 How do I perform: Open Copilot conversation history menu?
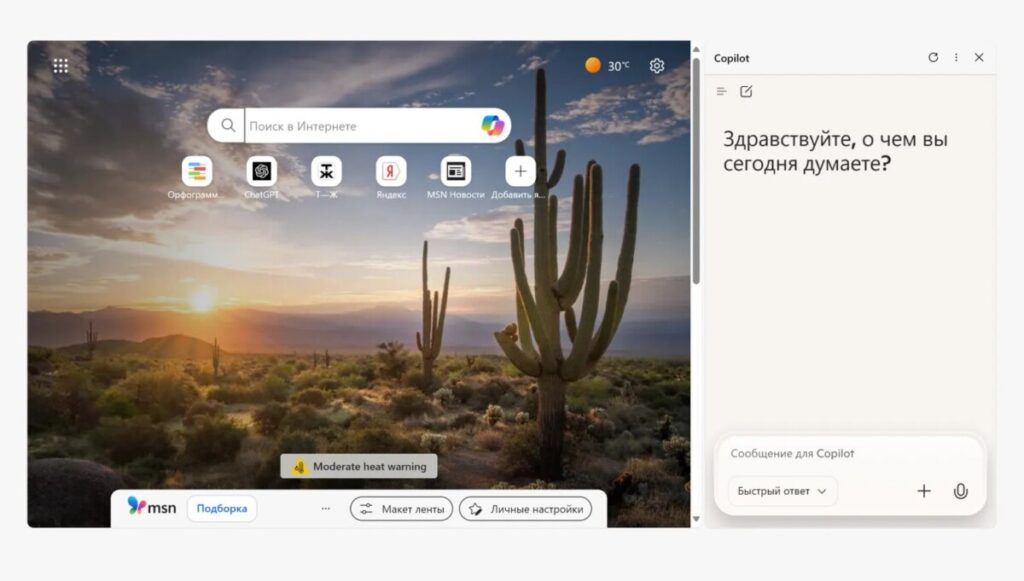click(x=720, y=90)
